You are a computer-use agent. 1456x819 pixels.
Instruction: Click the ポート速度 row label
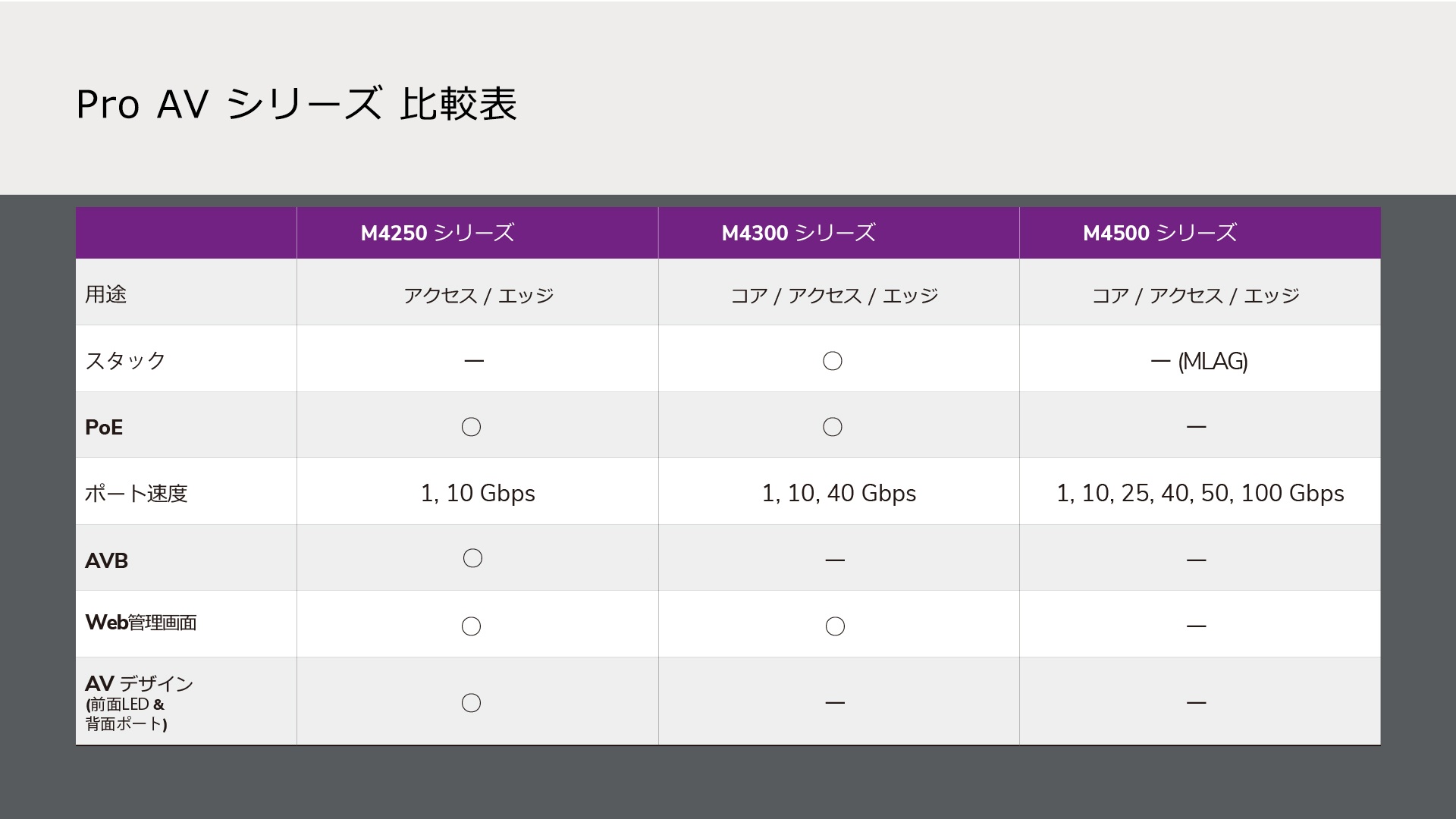(x=136, y=494)
